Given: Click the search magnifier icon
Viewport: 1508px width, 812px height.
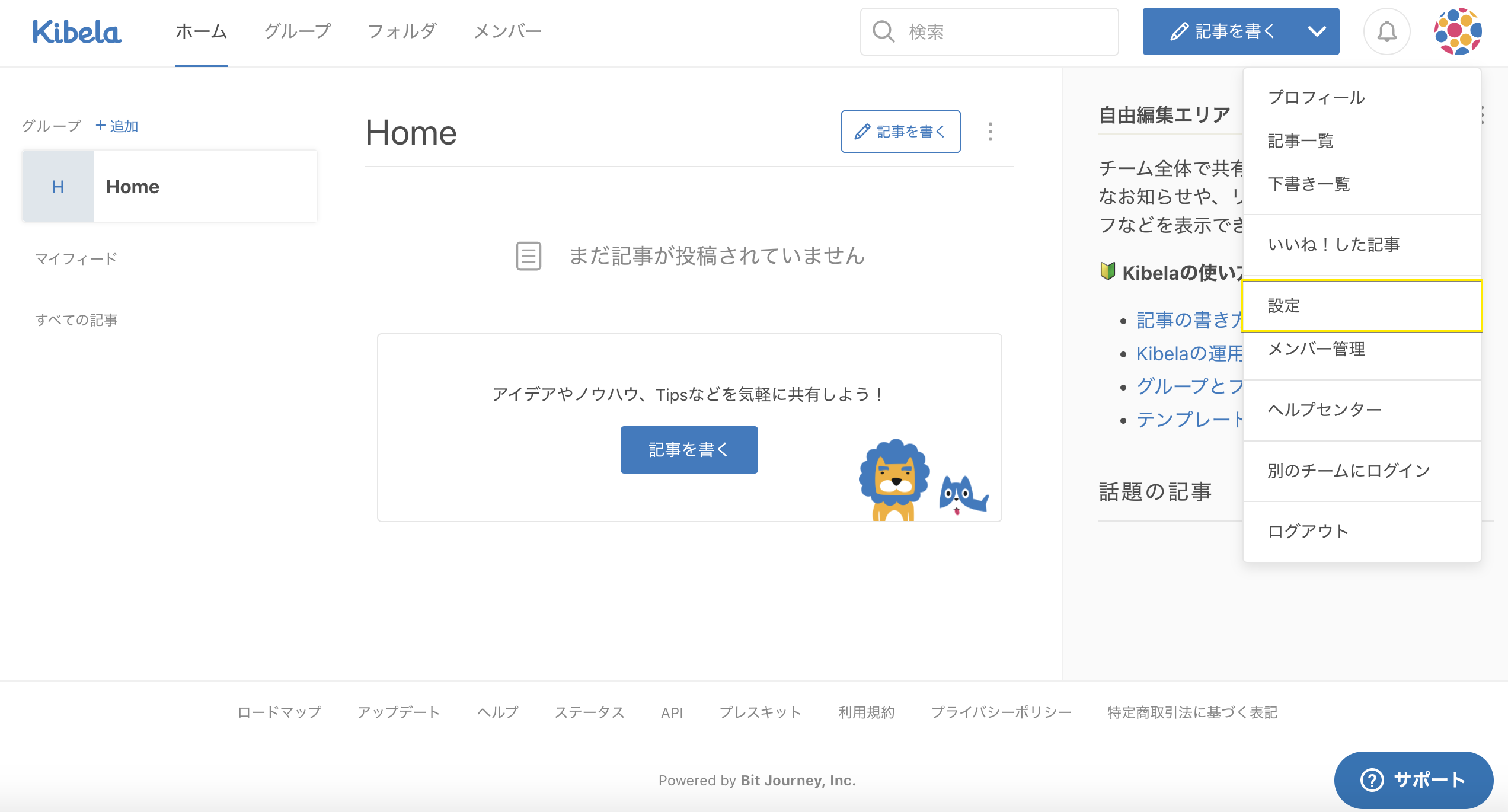Looking at the screenshot, I should 883,32.
